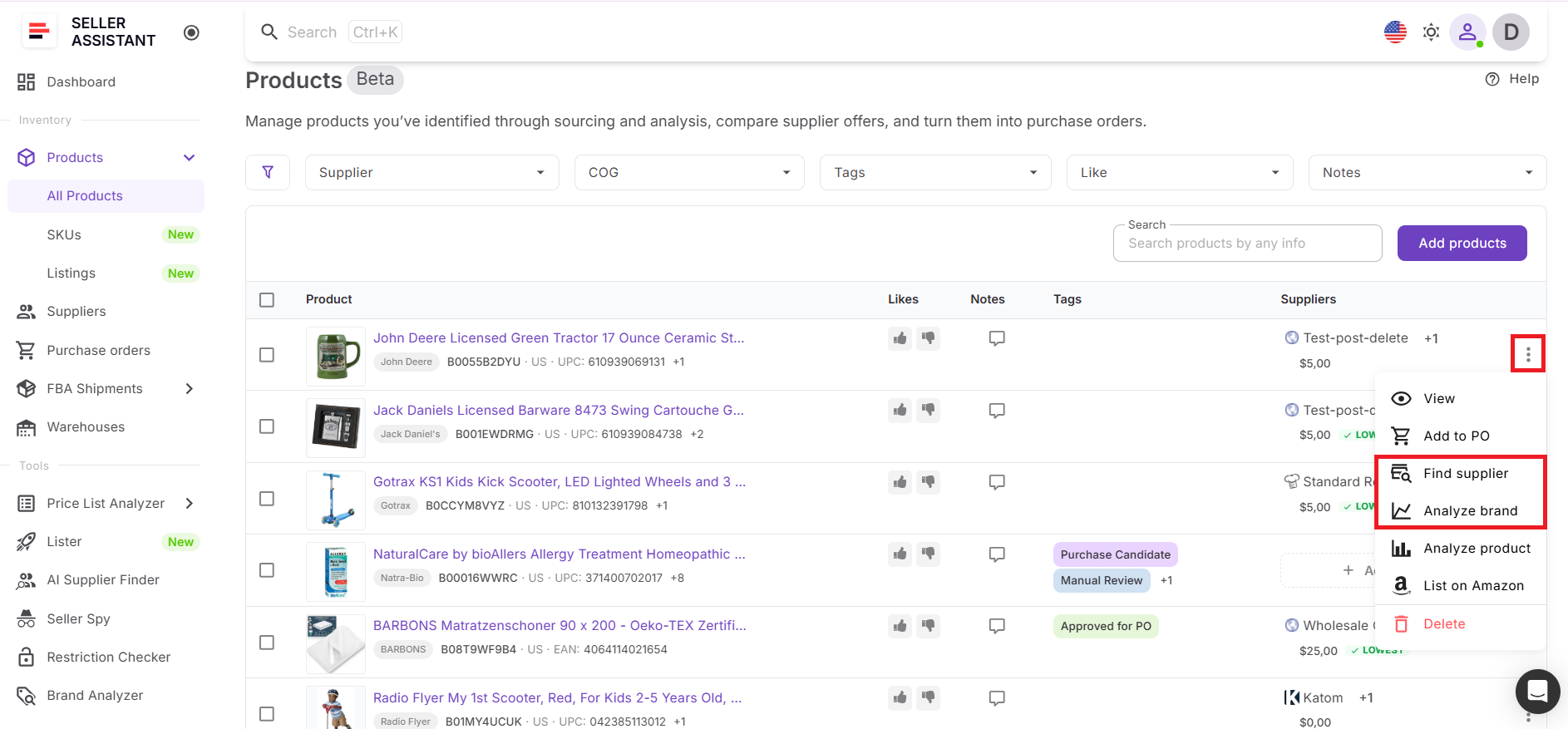Toggle the select-all products checkbox

(x=267, y=300)
